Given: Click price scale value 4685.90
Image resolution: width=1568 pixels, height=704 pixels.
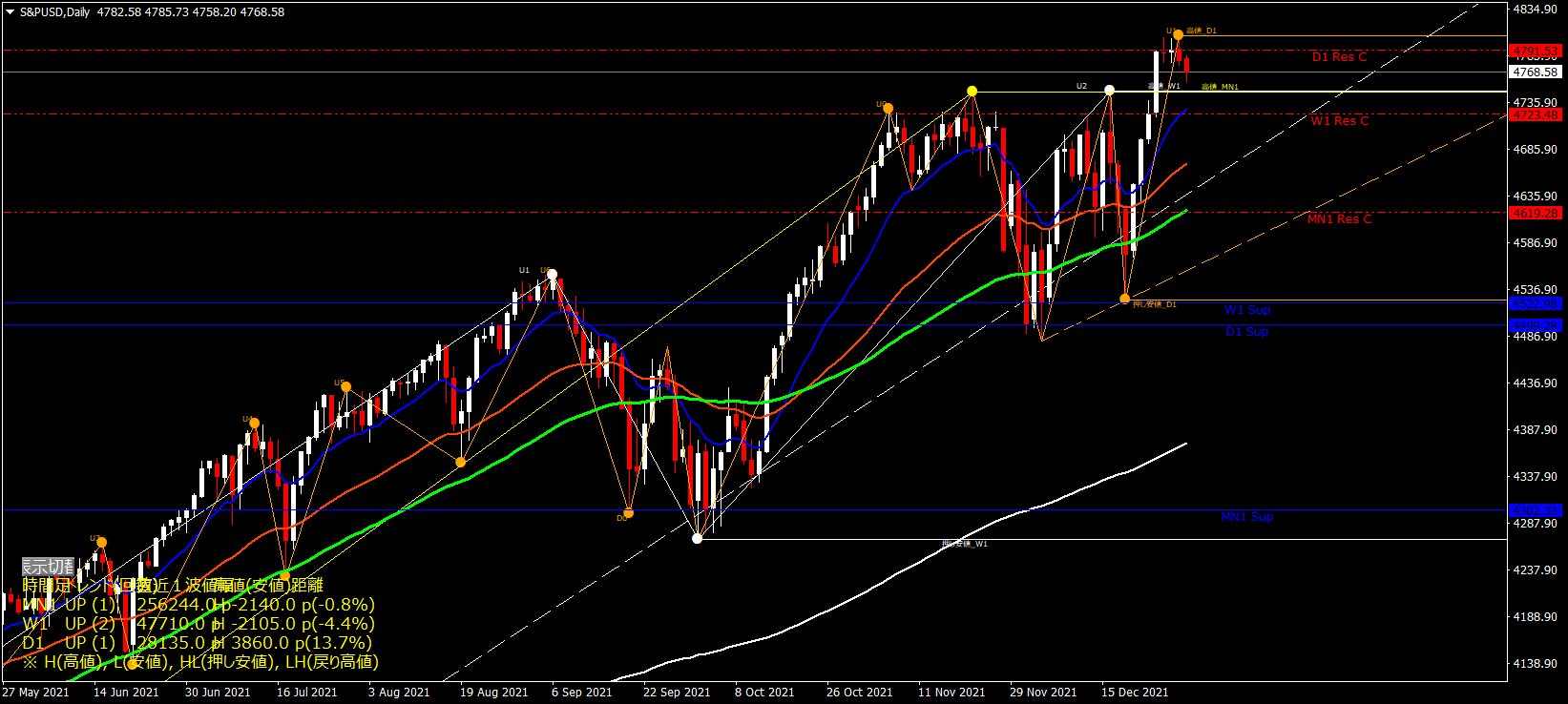Looking at the screenshot, I should [1536, 150].
